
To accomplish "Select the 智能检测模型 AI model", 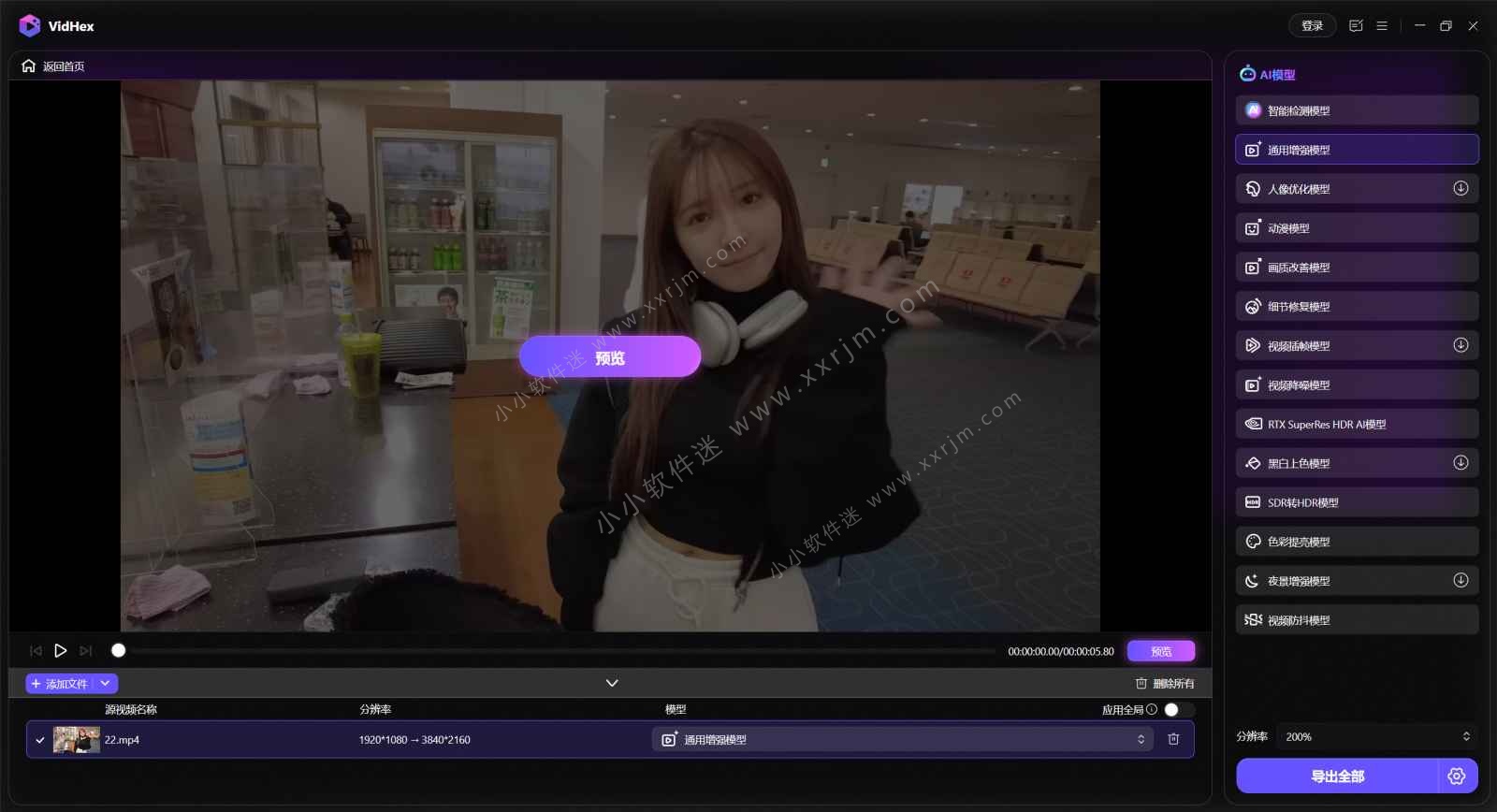I will pos(1357,110).
